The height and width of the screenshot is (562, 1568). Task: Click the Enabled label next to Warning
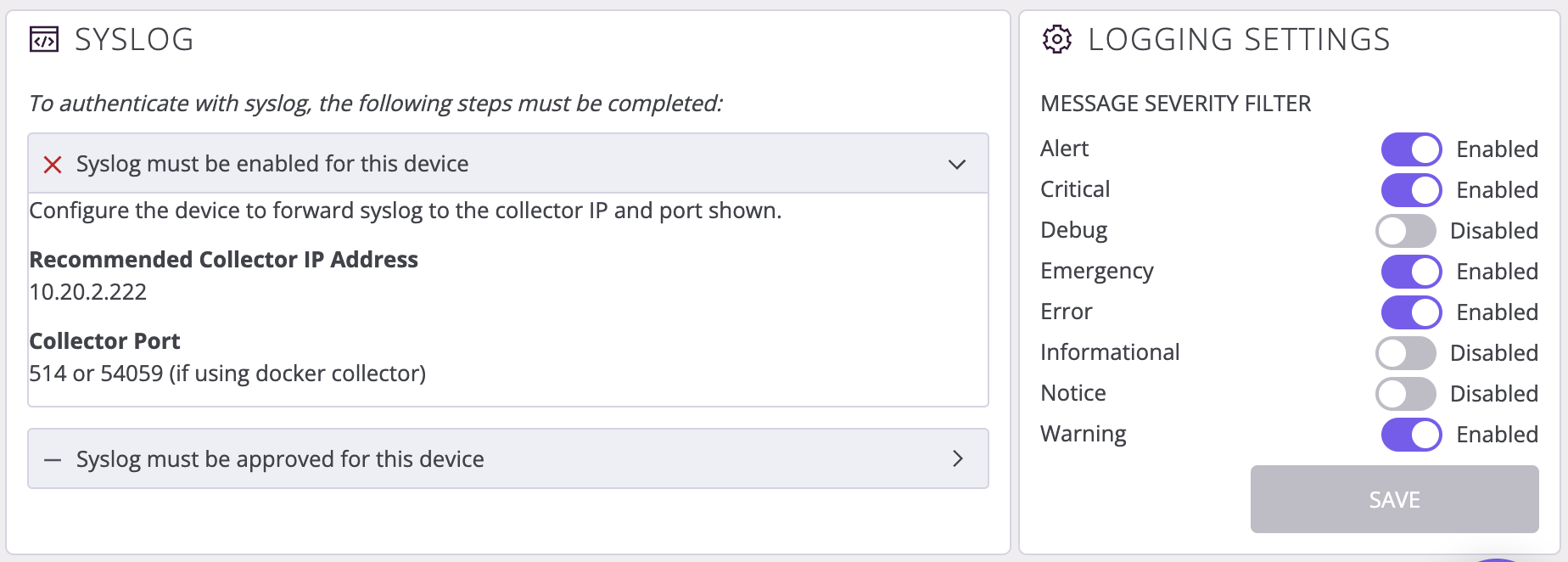click(1497, 435)
